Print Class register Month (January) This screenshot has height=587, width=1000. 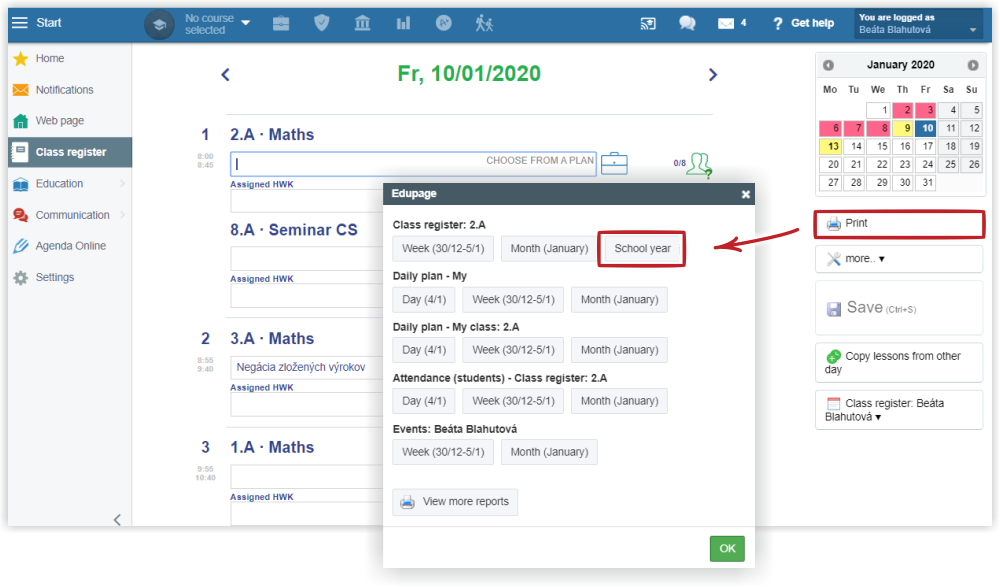point(549,249)
